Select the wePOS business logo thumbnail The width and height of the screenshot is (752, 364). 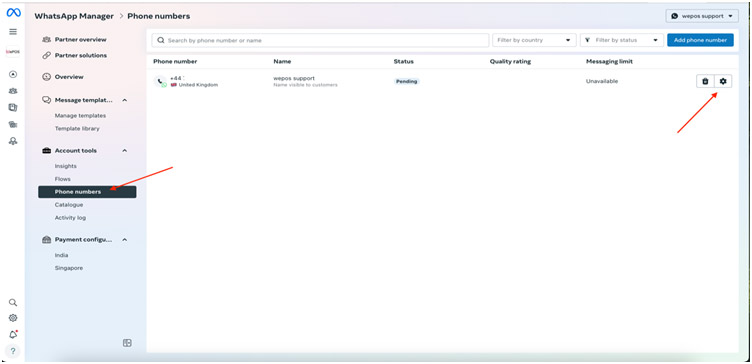pyautogui.click(x=13, y=52)
